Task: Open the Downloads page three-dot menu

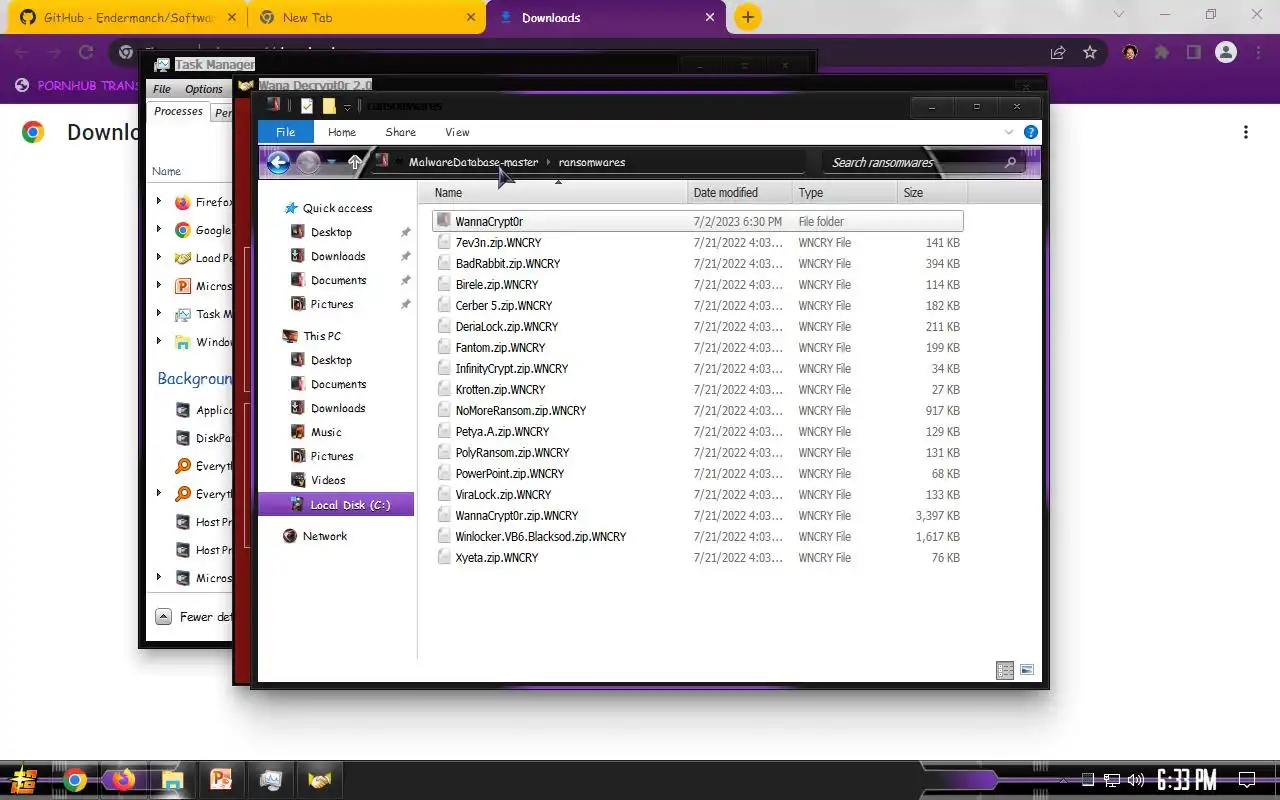Action: coord(1246,132)
